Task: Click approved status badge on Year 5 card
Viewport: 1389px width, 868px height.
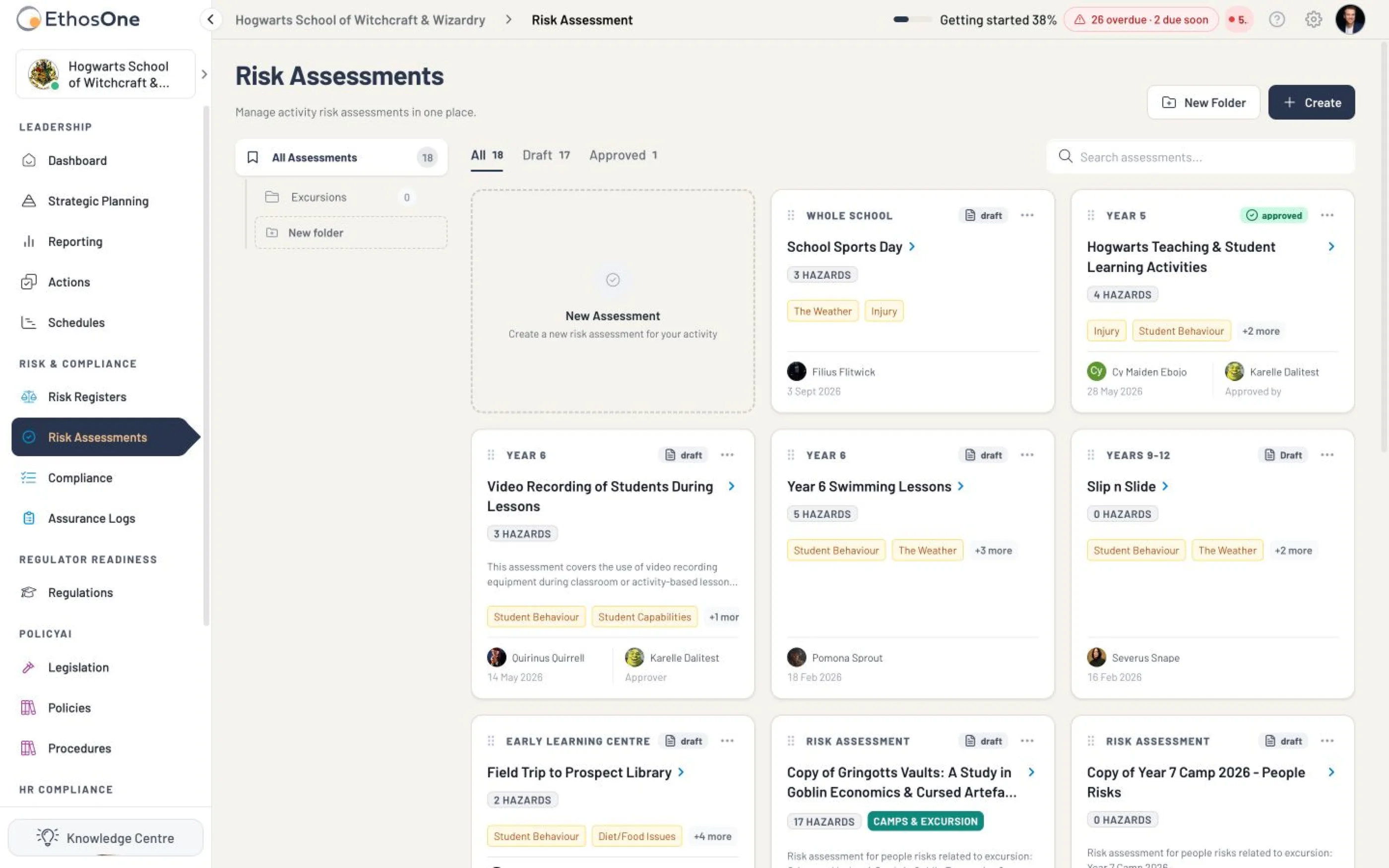Action: [1273, 215]
